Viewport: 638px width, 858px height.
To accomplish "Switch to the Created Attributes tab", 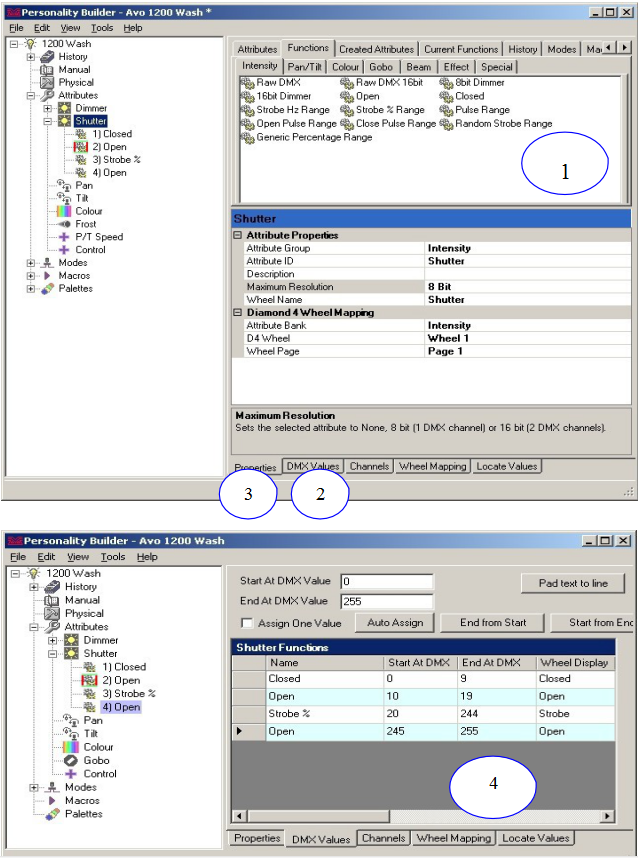I will pos(376,49).
